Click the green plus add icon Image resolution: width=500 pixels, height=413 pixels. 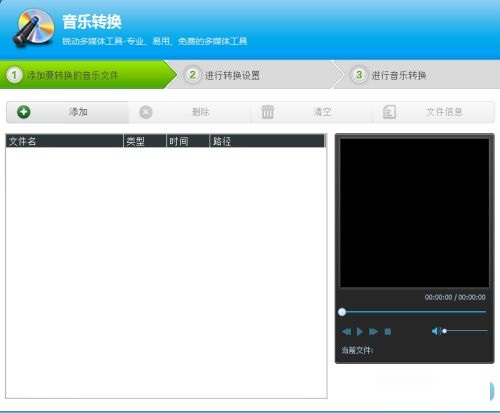(24, 112)
